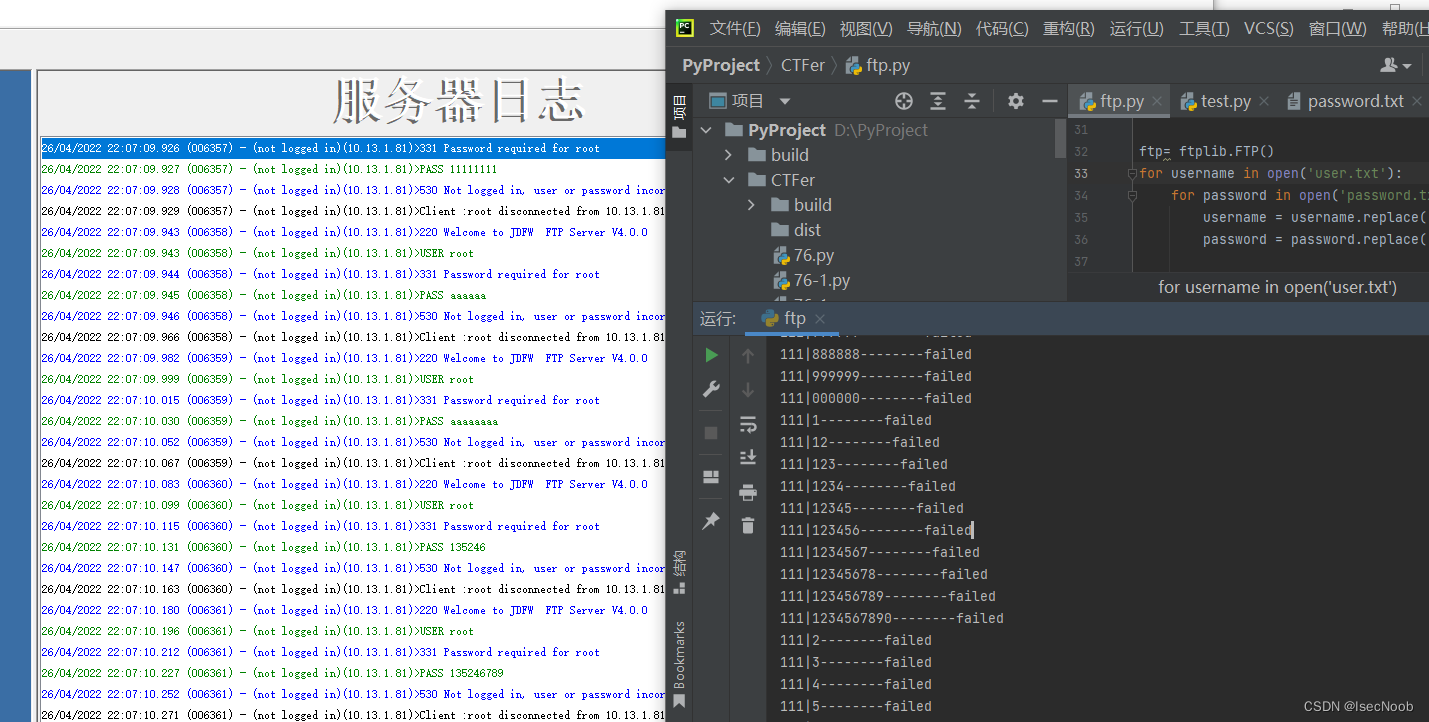
Task: Open the 编辑(E) menu
Action: [801, 28]
